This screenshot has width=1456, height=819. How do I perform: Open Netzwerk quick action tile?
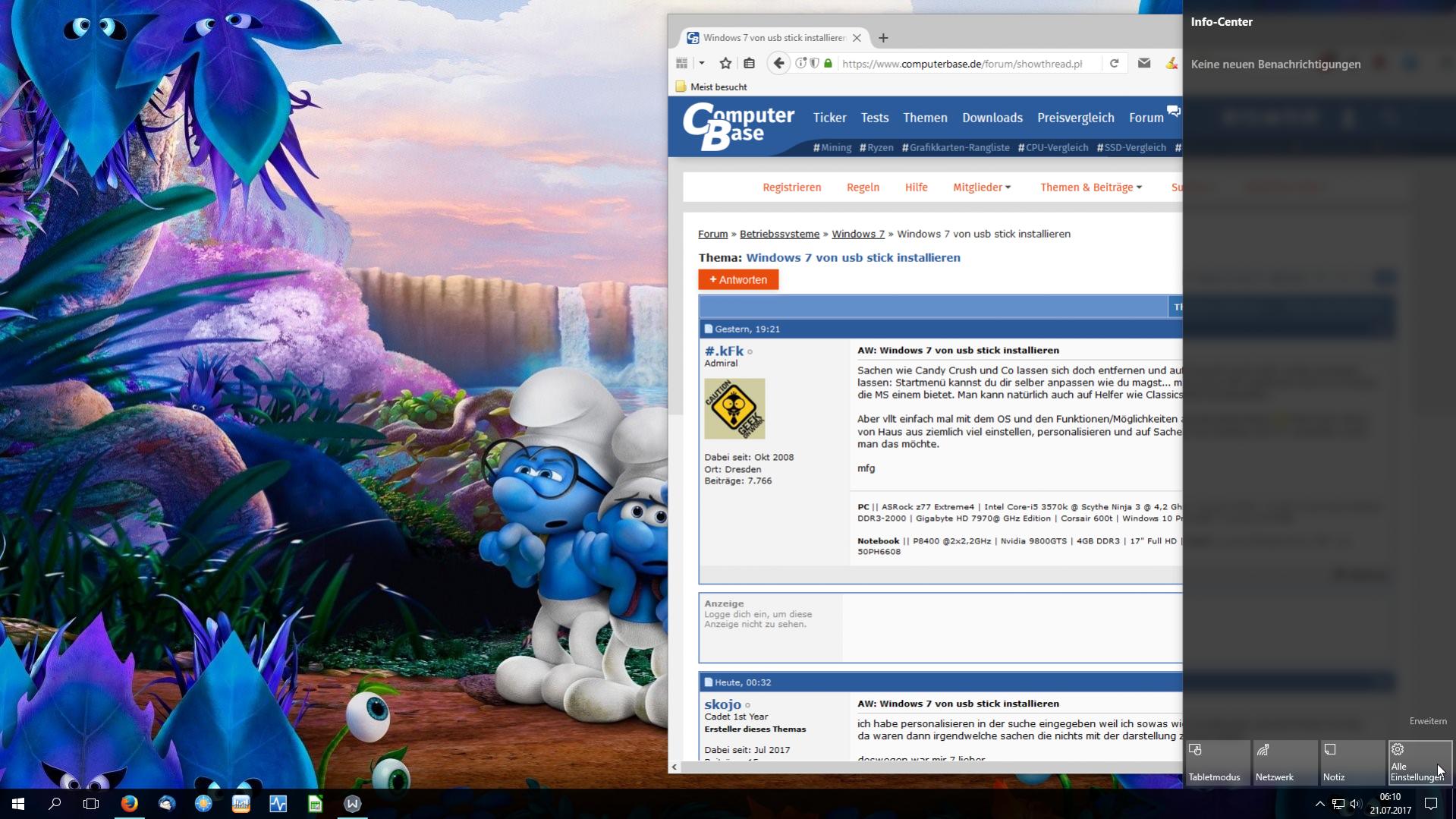1285,762
